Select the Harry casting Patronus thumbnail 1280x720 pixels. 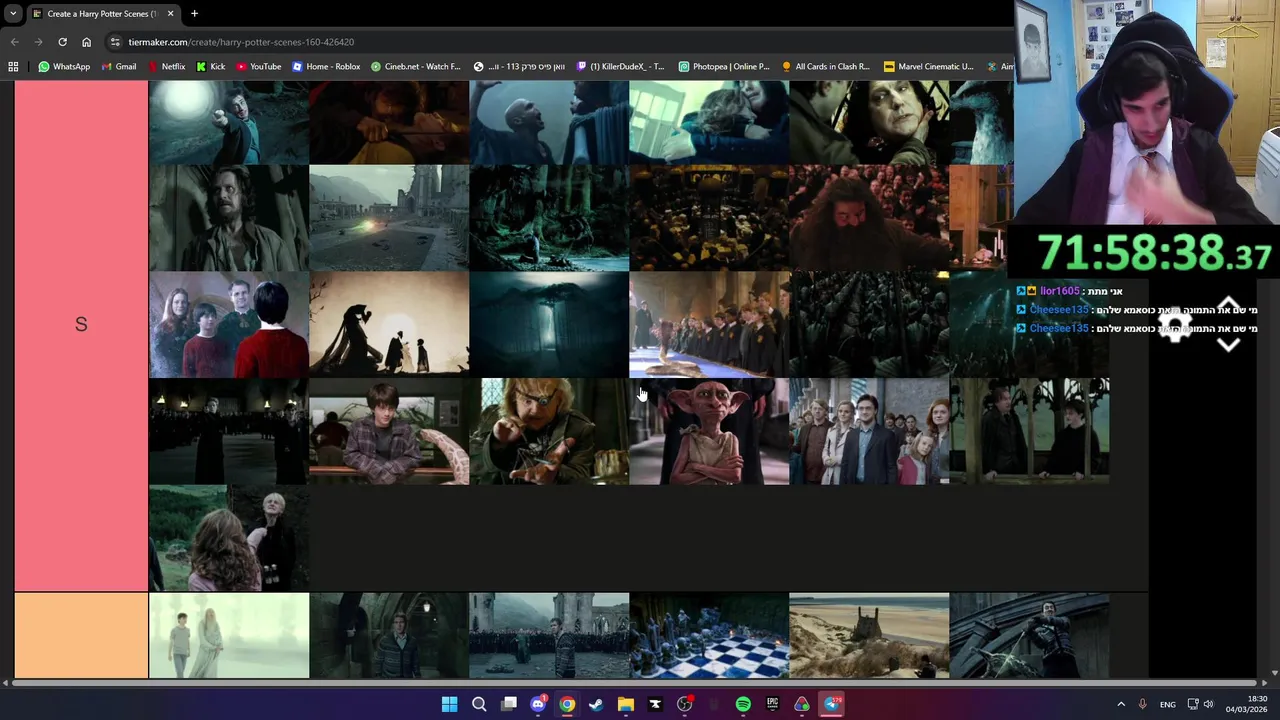pyautogui.click(x=229, y=122)
